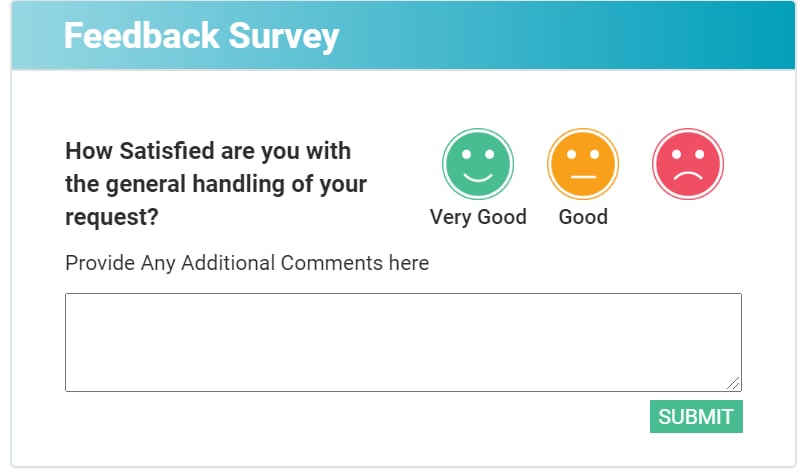Click the smile on the green emoticon
The height and width of the screenshot is (474, 806).
point(478,177)
